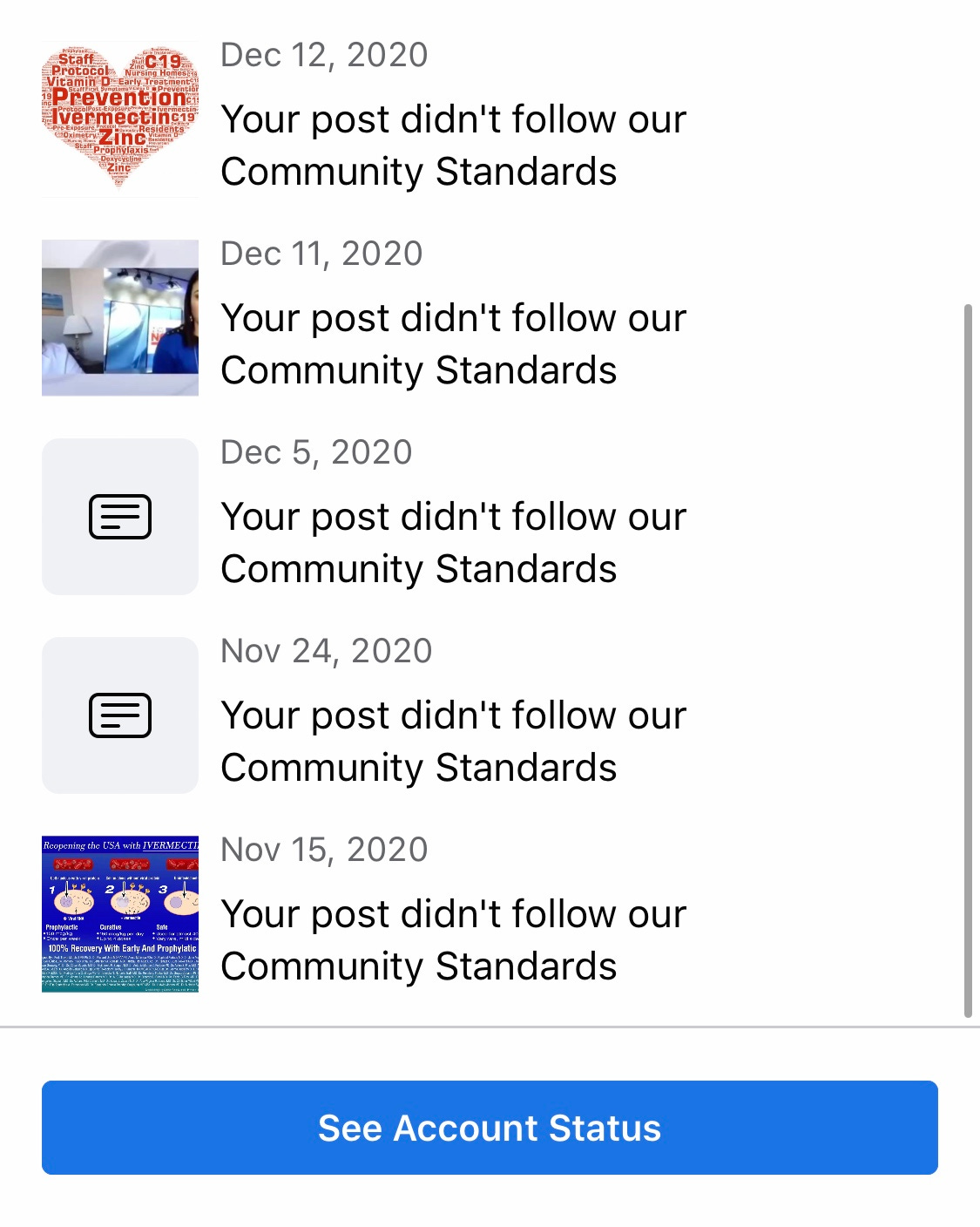Select the Nov 15, 2020 date label
The height and width of the screenshot is (1227, 980).
point(324,850)
